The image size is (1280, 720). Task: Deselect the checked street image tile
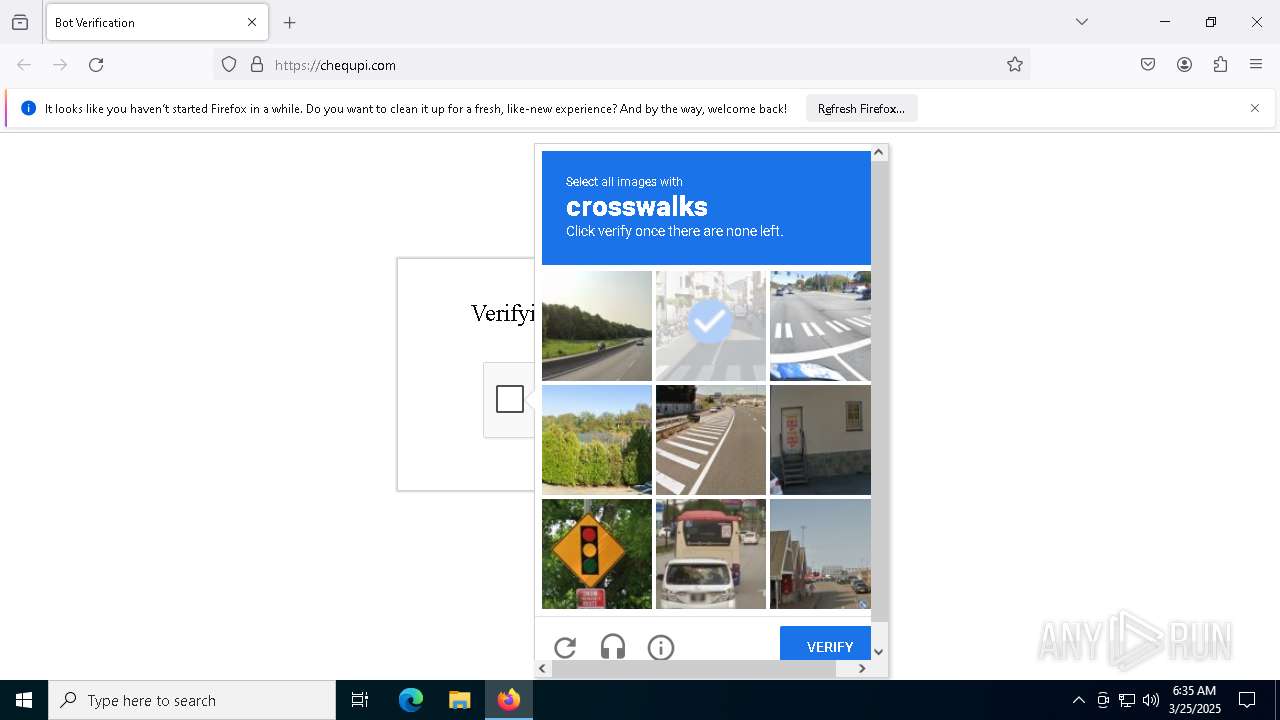click(711, 326)
